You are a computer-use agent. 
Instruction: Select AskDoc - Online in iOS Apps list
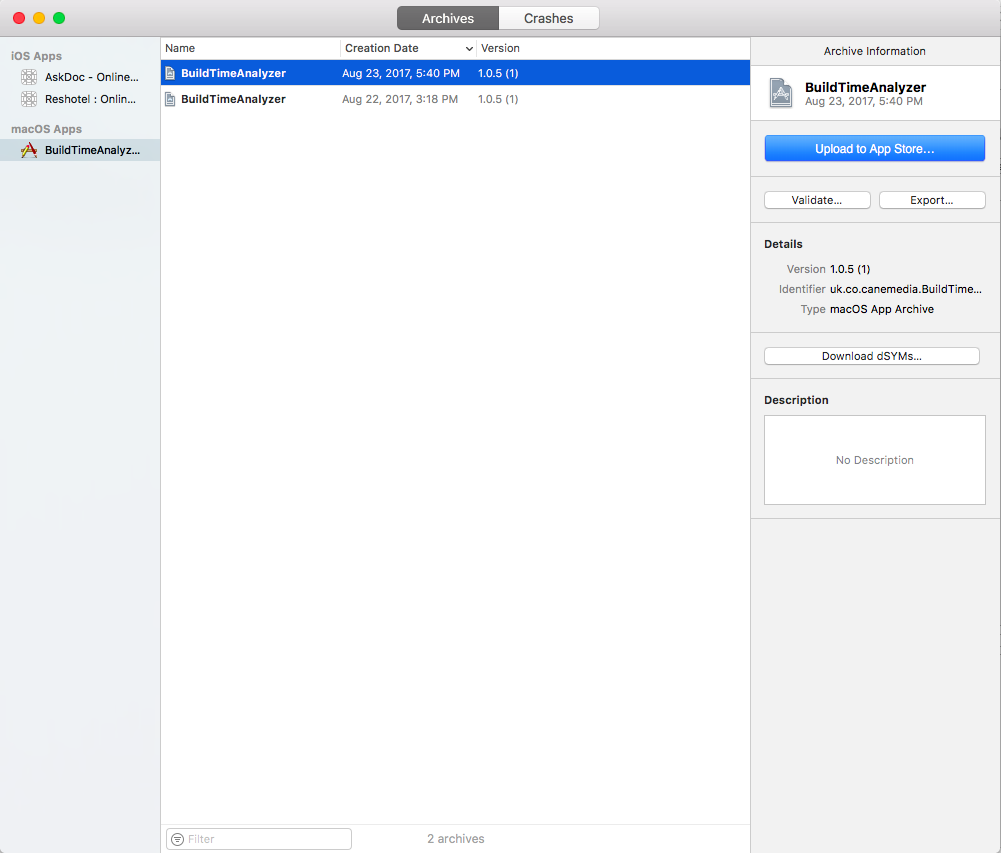click(x=90, y=77)
